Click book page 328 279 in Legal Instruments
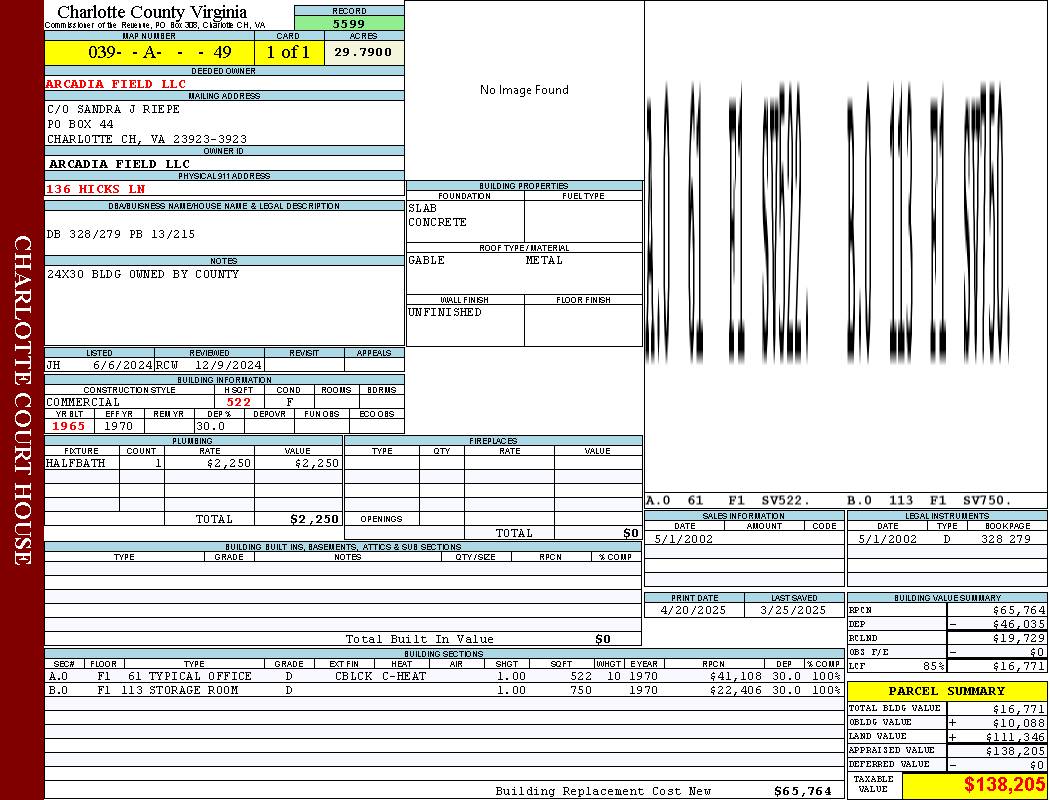The image size is (1050, 800). coord(1005,539)
